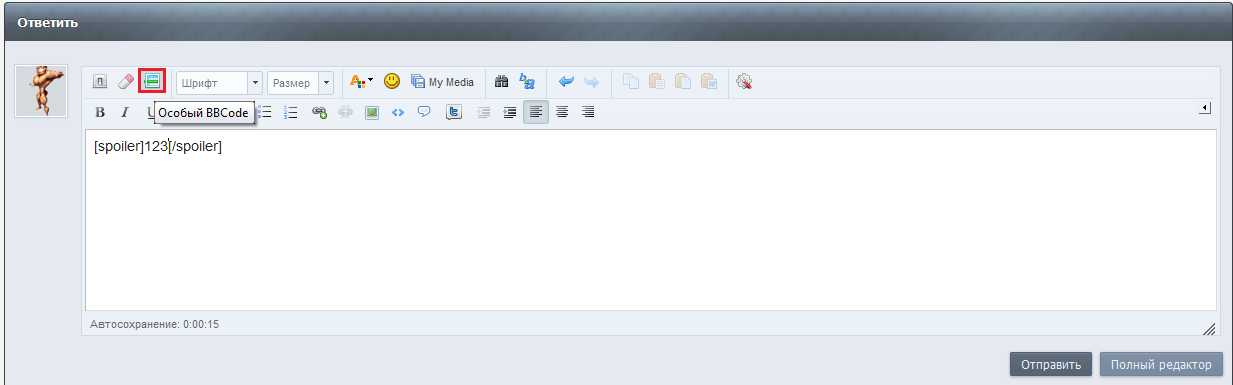Viewport: 1233px width, 385px height.
Task: Open My Media
Action: (442, 82)
